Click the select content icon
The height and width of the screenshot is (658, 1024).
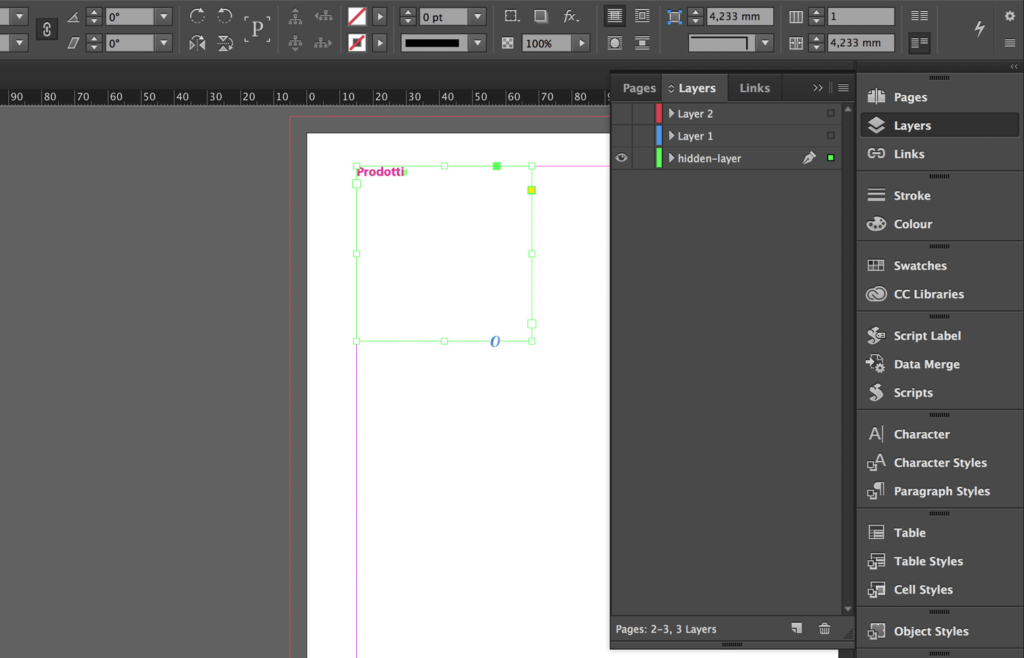tap(295, 43)
